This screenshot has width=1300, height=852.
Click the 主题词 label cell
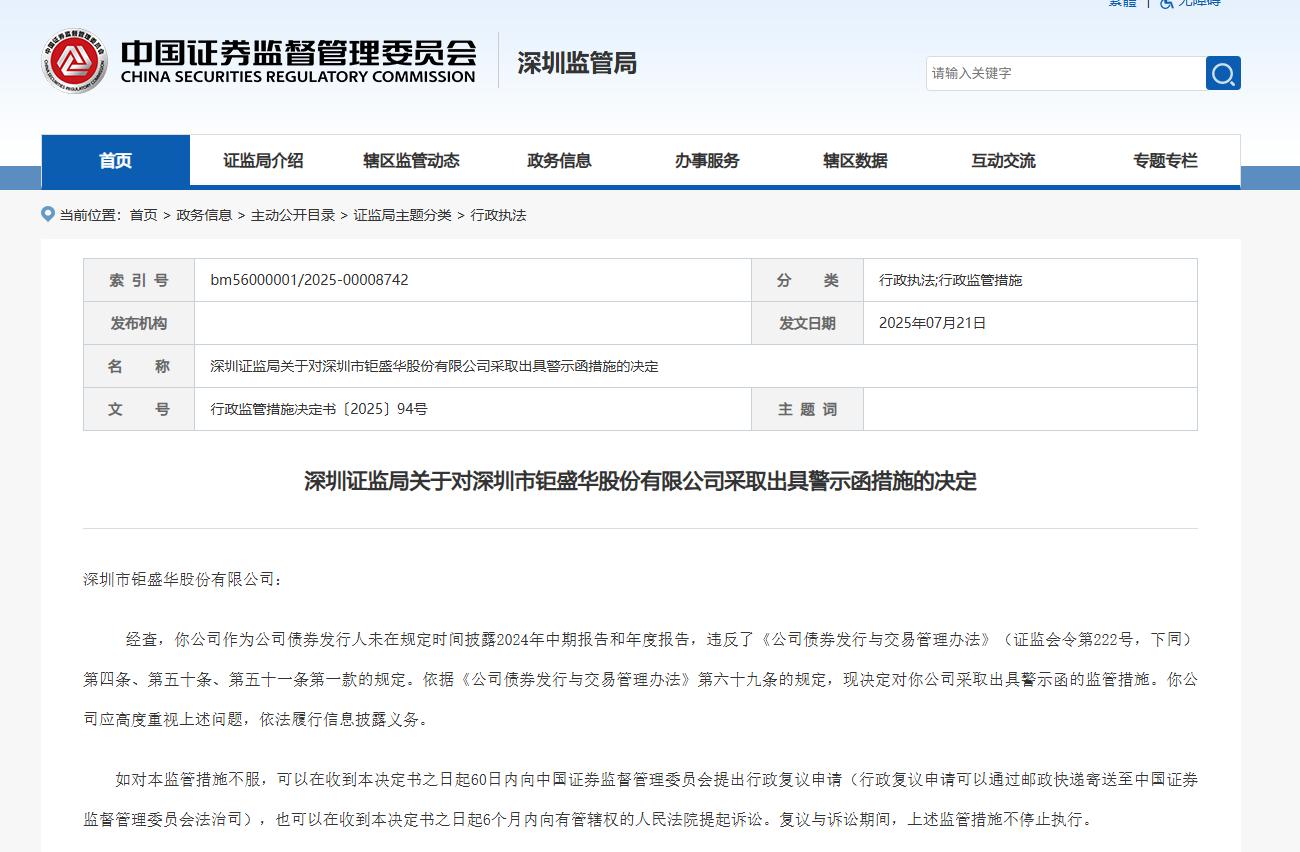[807, 409]
